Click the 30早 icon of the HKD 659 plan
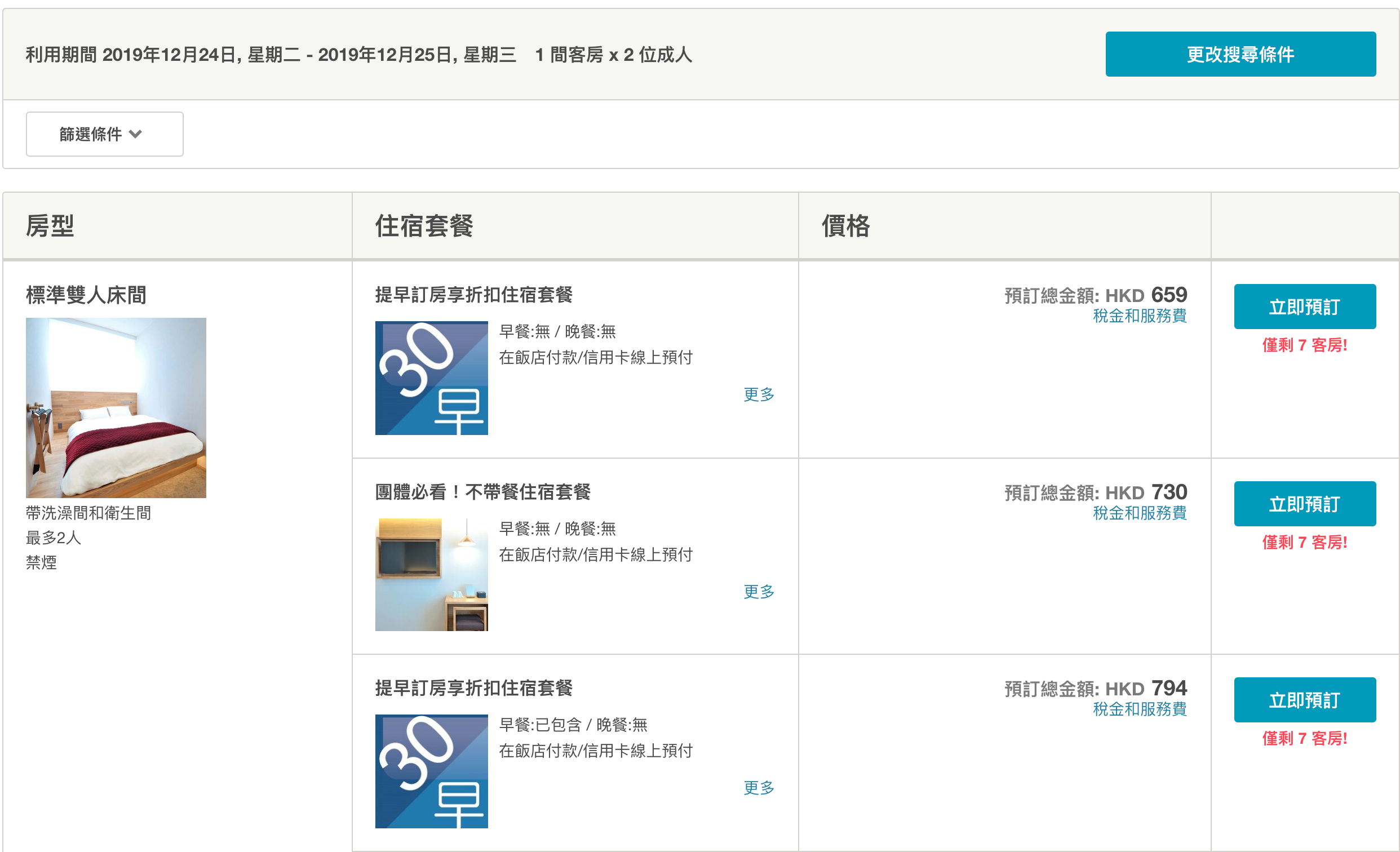Image resolution: width=1400 pixels, height=852 pixels. [x=431, y=378]
